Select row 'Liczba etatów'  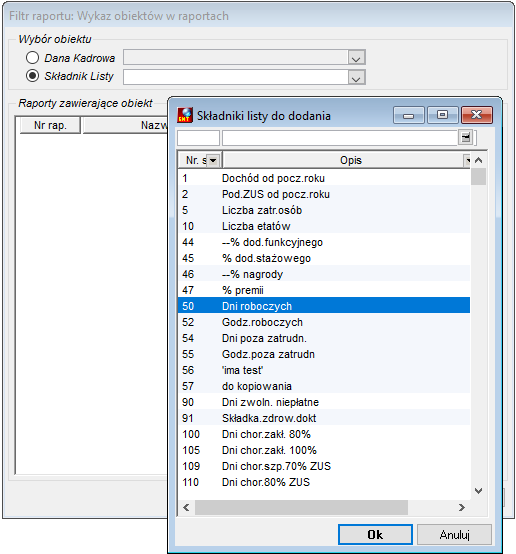[324, 226]
